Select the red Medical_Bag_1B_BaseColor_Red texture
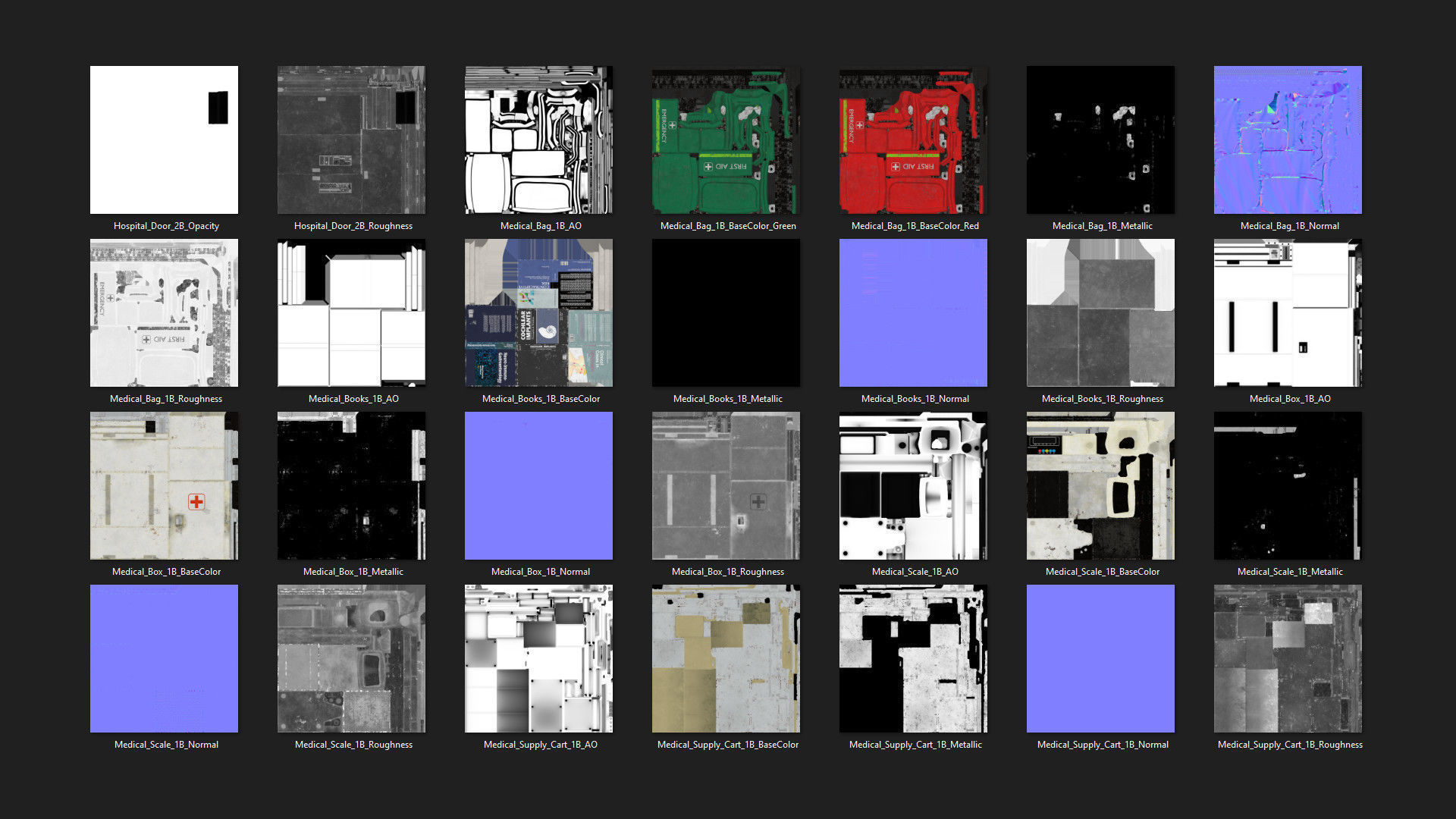The image size is (1456, 819). 913,140
